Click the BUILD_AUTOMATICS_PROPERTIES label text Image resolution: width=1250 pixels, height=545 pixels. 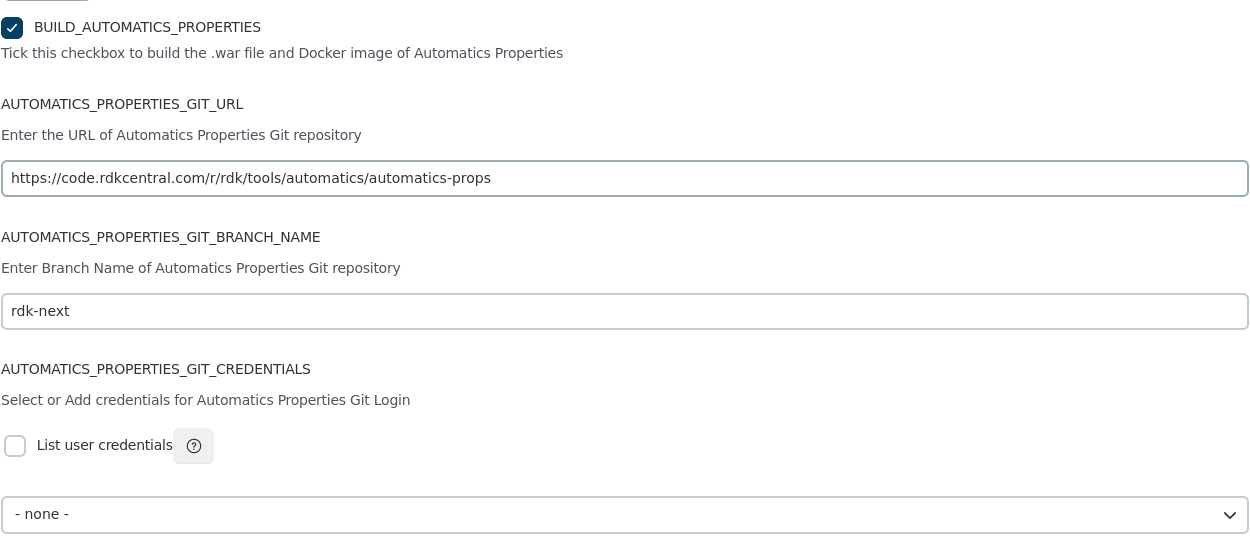coord(147,28)
